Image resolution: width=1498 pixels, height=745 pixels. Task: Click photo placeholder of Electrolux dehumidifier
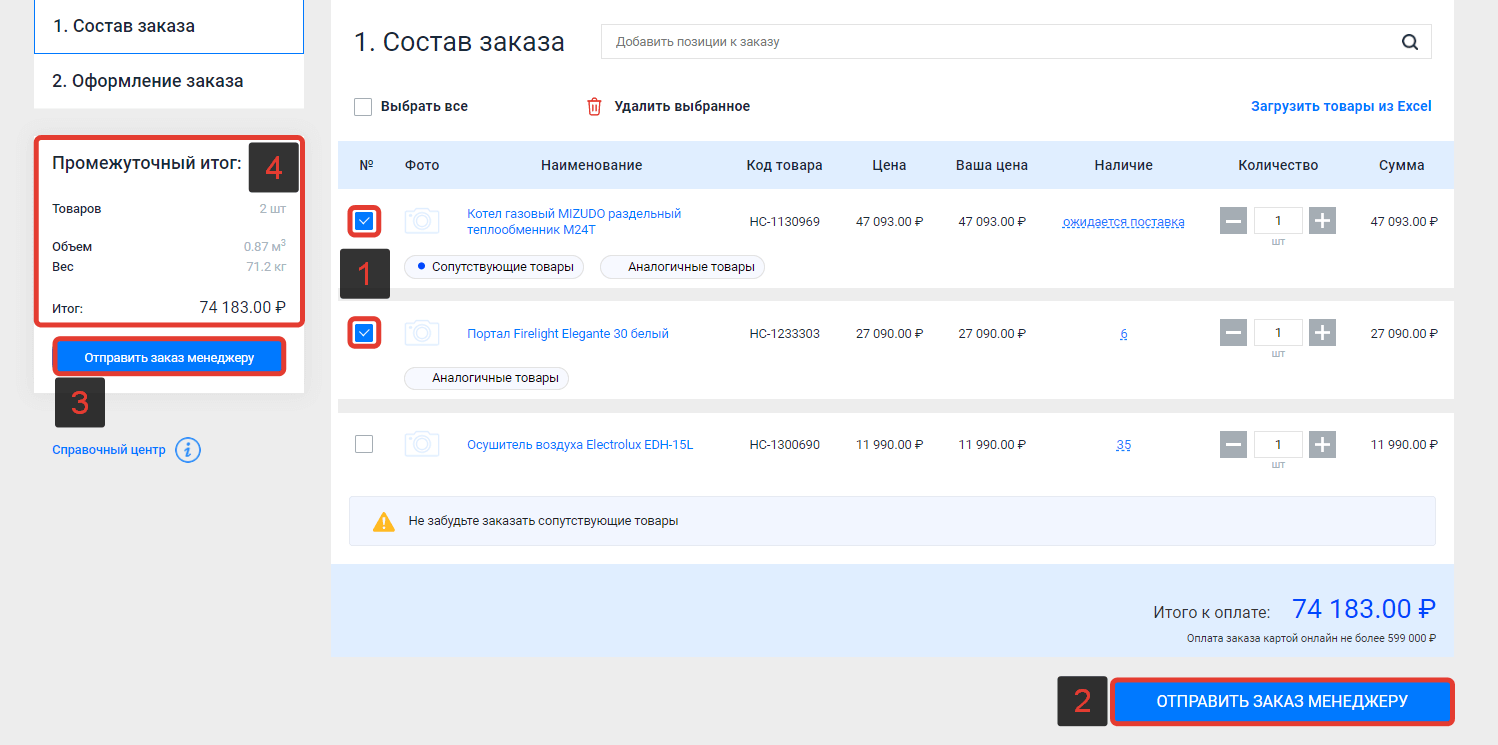(x=422, y=444)
